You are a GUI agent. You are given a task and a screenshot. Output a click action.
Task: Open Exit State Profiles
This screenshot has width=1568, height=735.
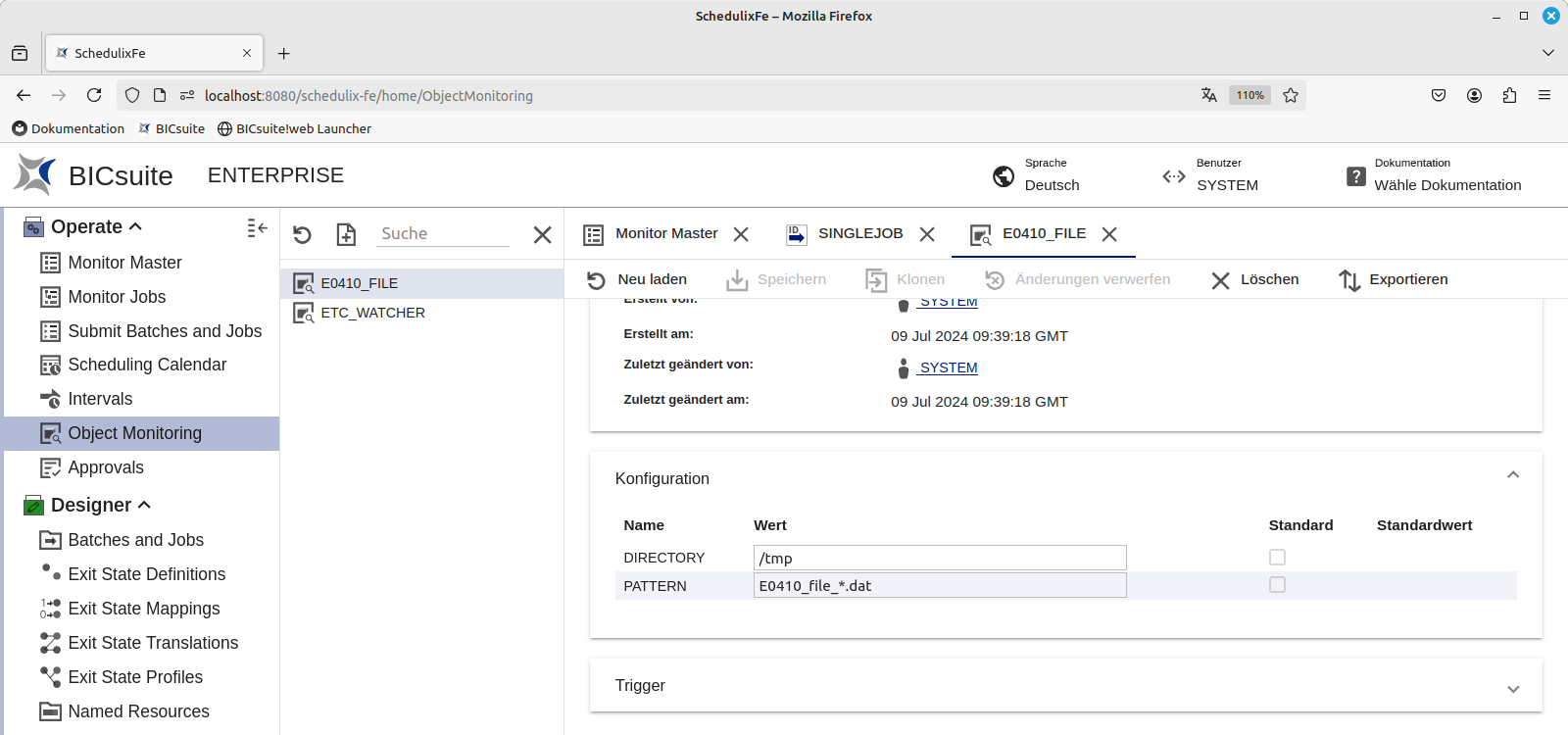[135, 677]
